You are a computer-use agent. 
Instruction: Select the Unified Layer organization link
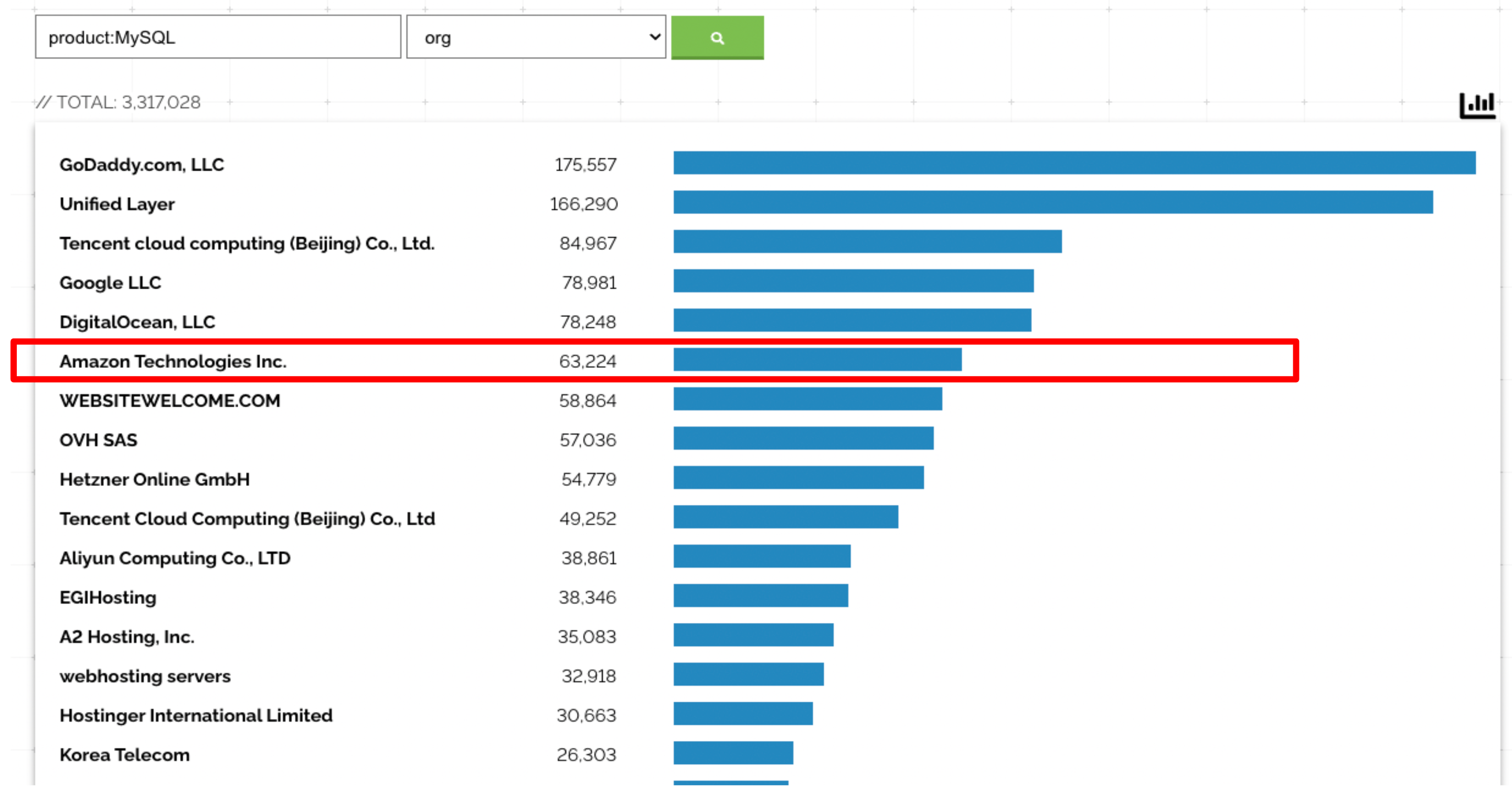click(x=117, y=204)
